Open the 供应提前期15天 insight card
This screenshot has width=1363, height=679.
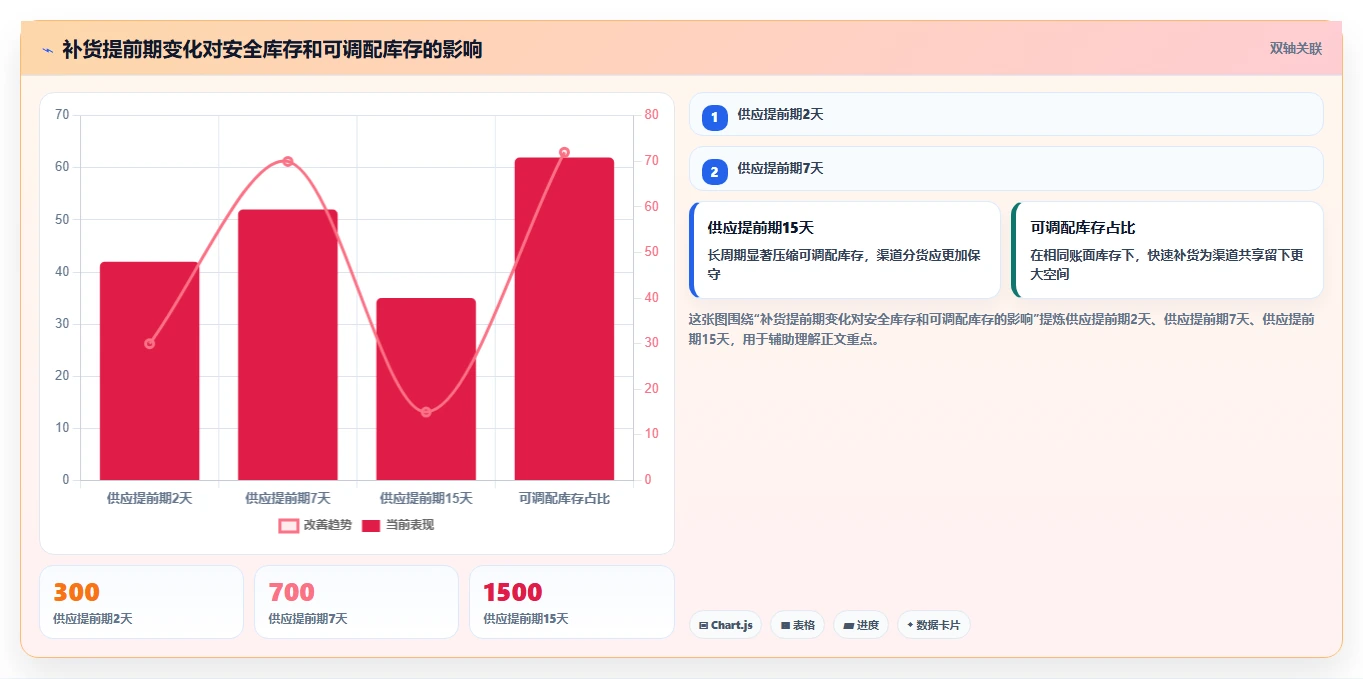coord(845,250)
